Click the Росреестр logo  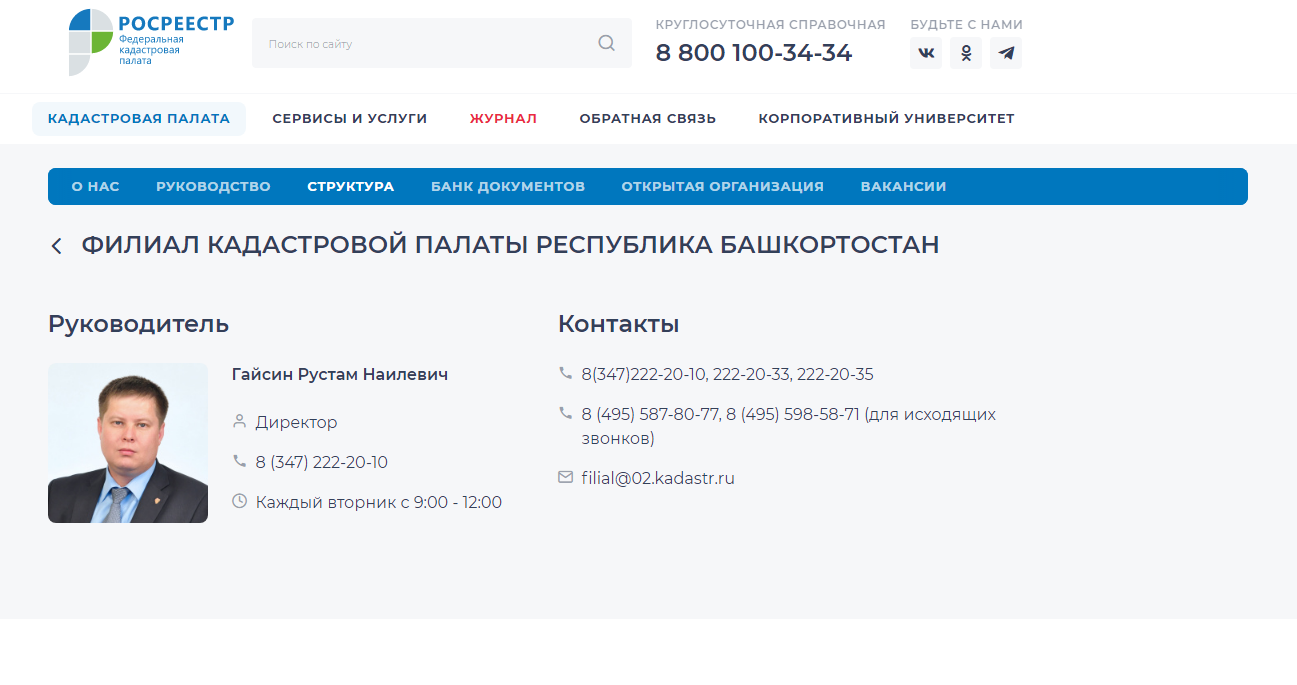pyautogui.click(x=150, y=44)
